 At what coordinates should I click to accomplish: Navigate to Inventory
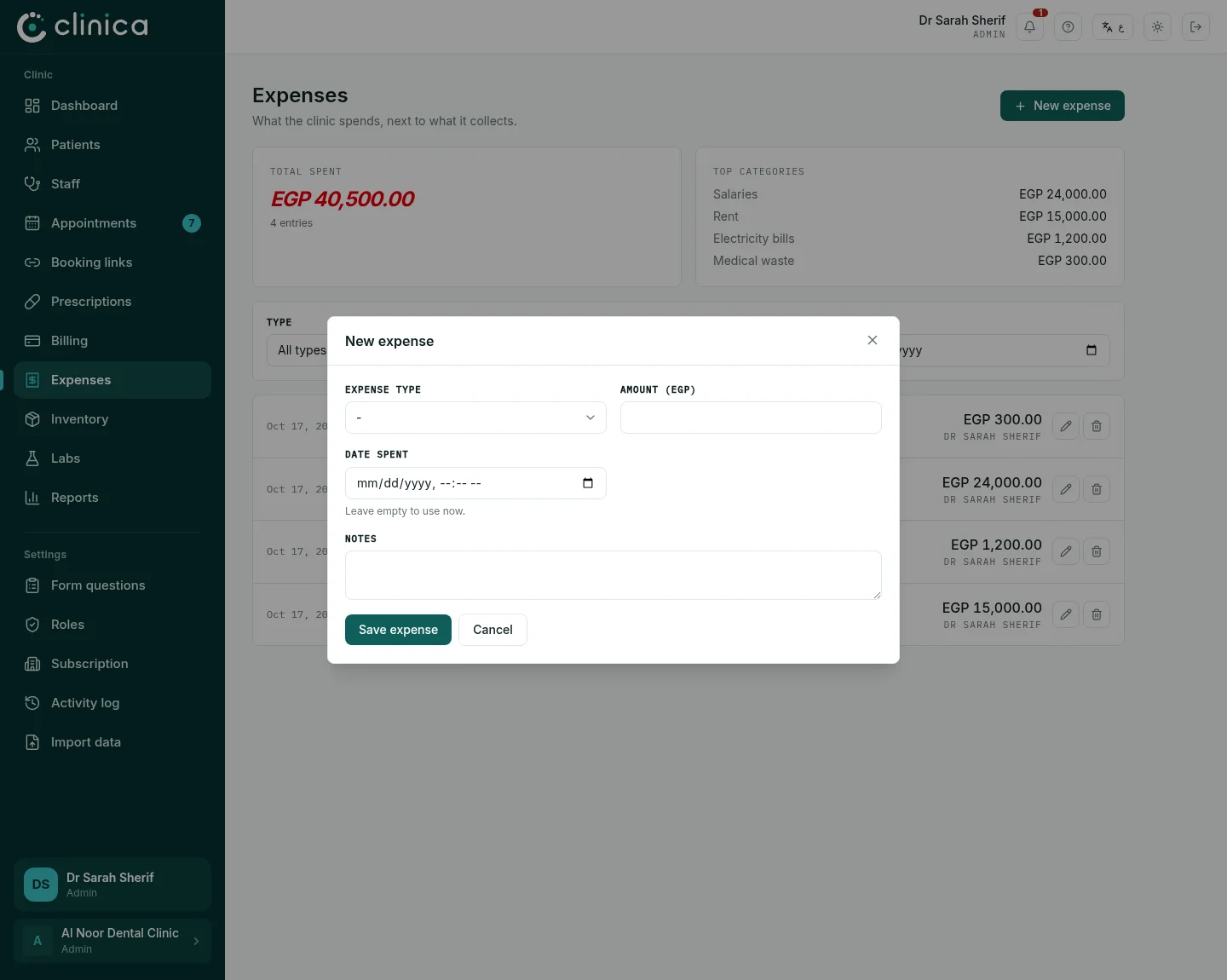pos(112,419)
